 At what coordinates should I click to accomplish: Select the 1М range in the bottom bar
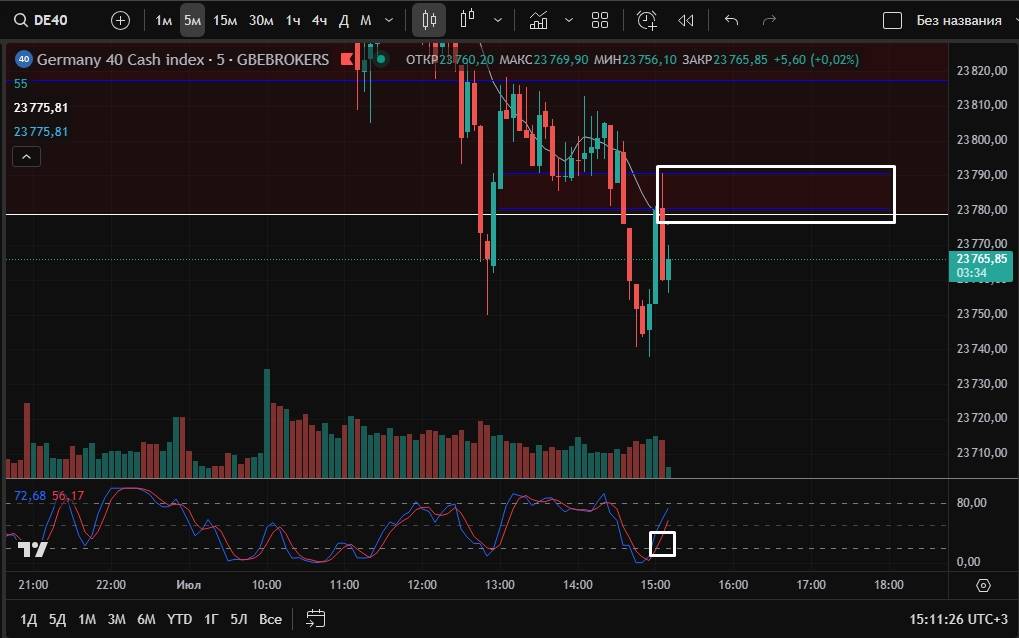tap(87, 619)
